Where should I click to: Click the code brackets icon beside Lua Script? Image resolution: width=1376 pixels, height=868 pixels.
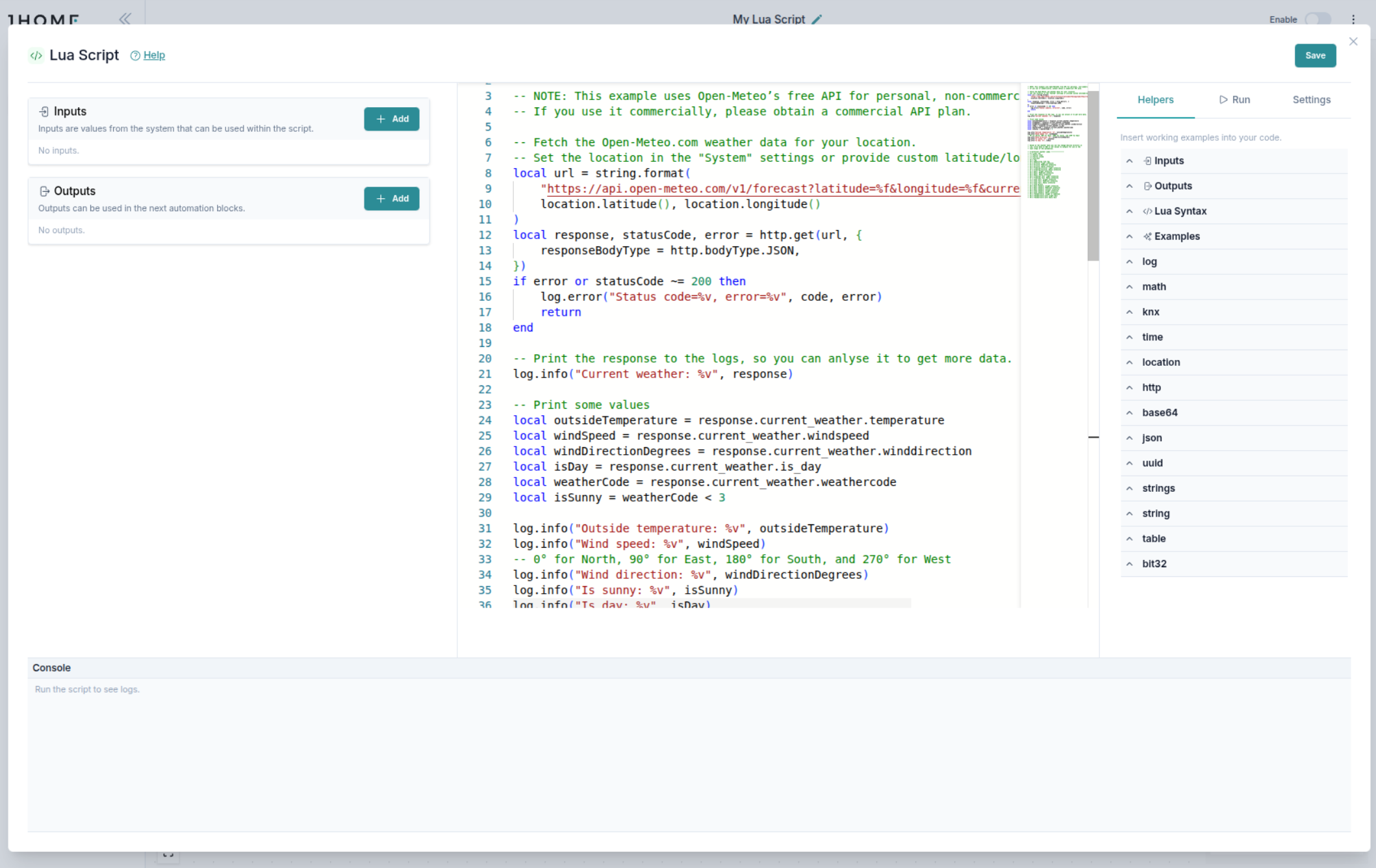click(x=36, y=55)
